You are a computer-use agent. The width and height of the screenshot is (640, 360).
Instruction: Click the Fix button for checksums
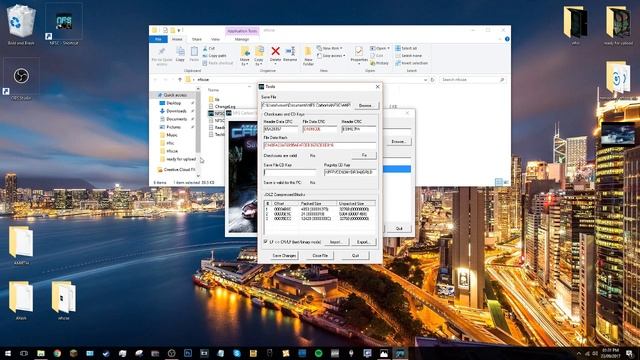tap(364, 156)
